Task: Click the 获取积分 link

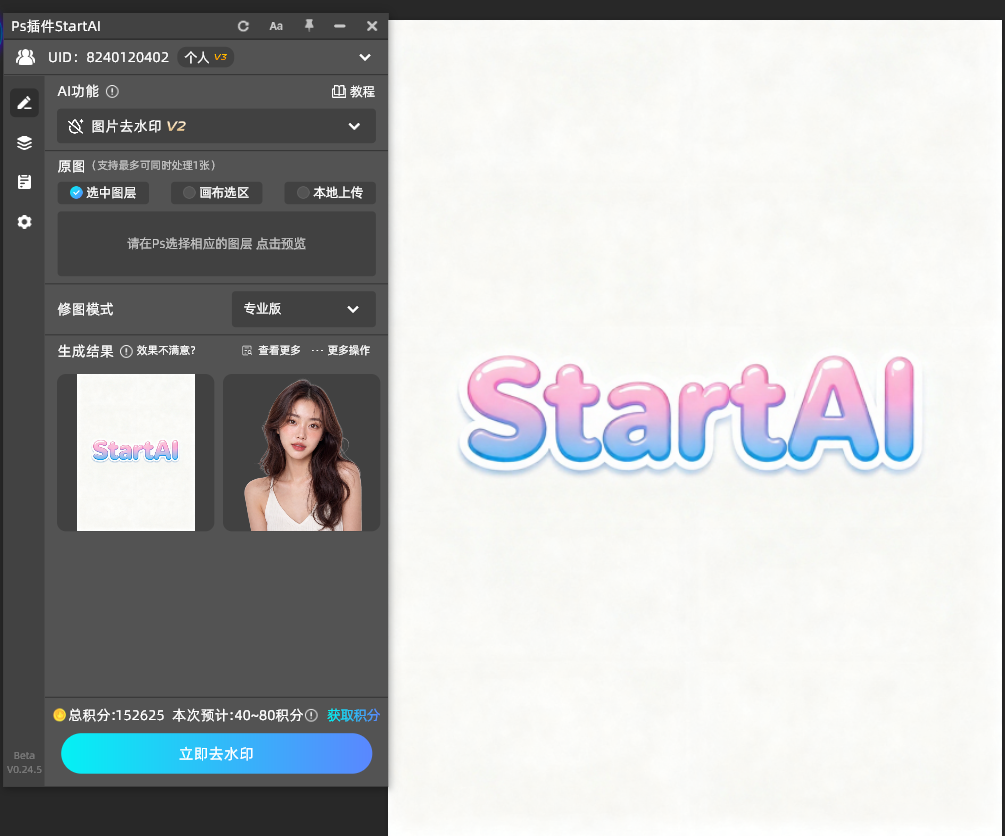Action: (x=353, y=715)
